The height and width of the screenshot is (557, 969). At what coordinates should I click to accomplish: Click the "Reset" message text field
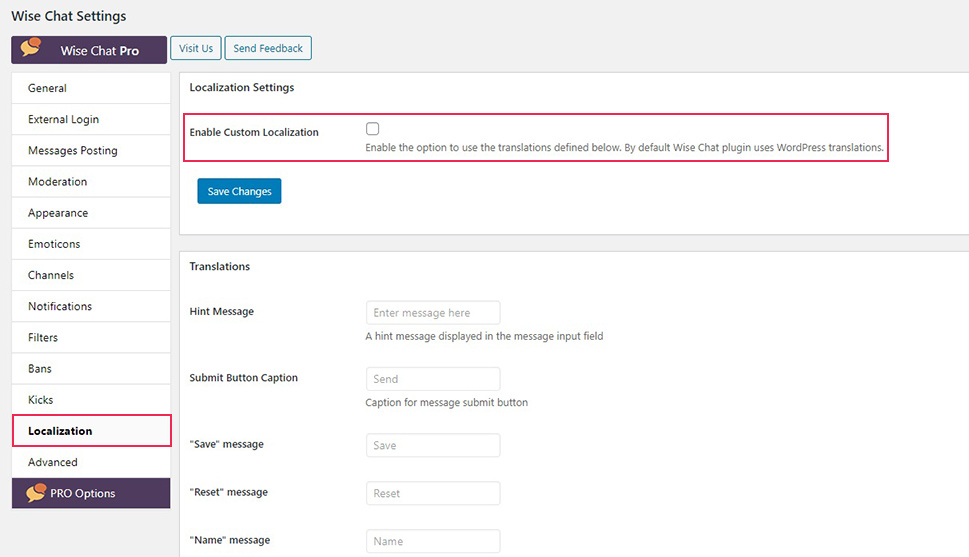pyautogui.click(x=433, y=493)
